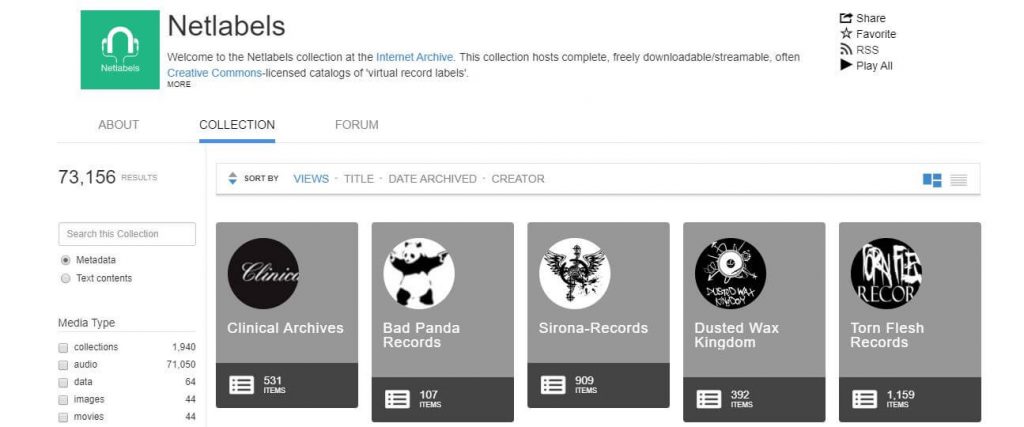Click the RSS text link

(867, 50)
